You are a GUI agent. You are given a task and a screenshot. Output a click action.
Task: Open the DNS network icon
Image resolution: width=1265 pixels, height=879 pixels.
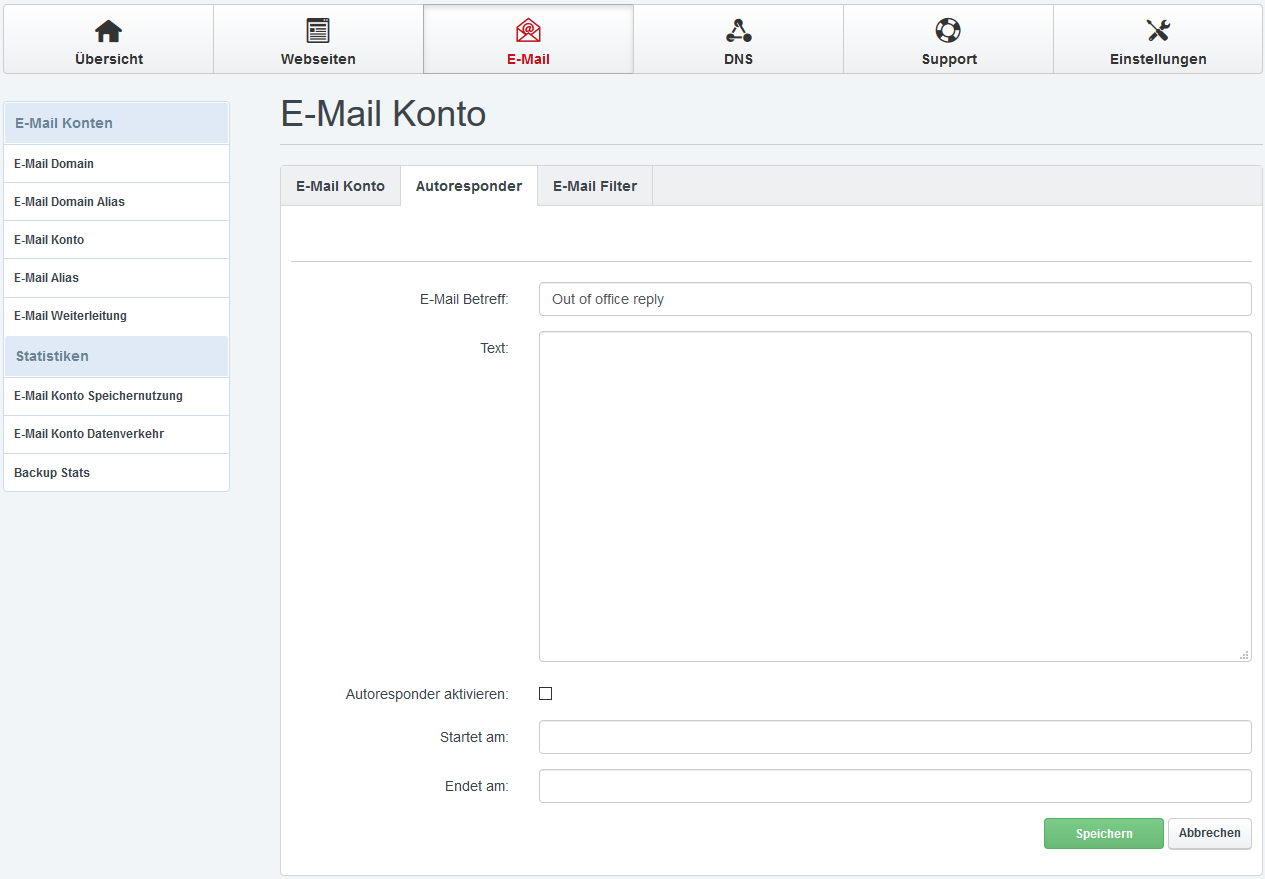click(x=738, y=31)
